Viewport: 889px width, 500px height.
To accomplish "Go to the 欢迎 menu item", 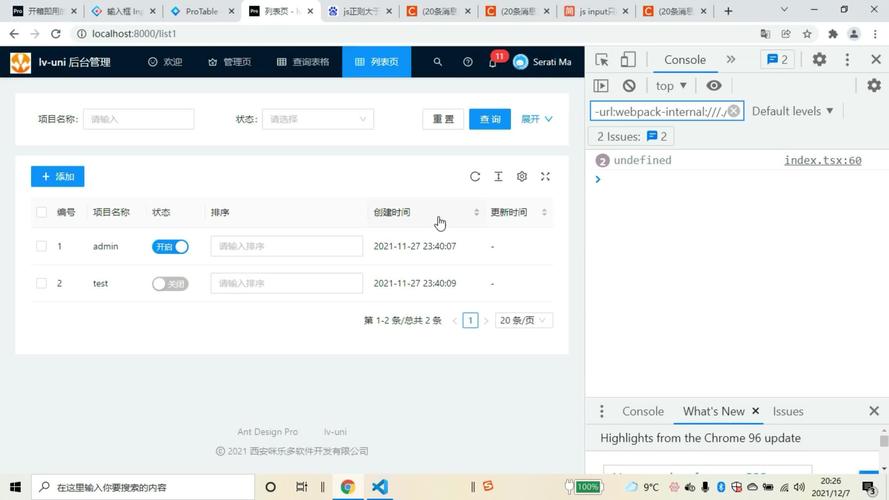I will point(165,62).
